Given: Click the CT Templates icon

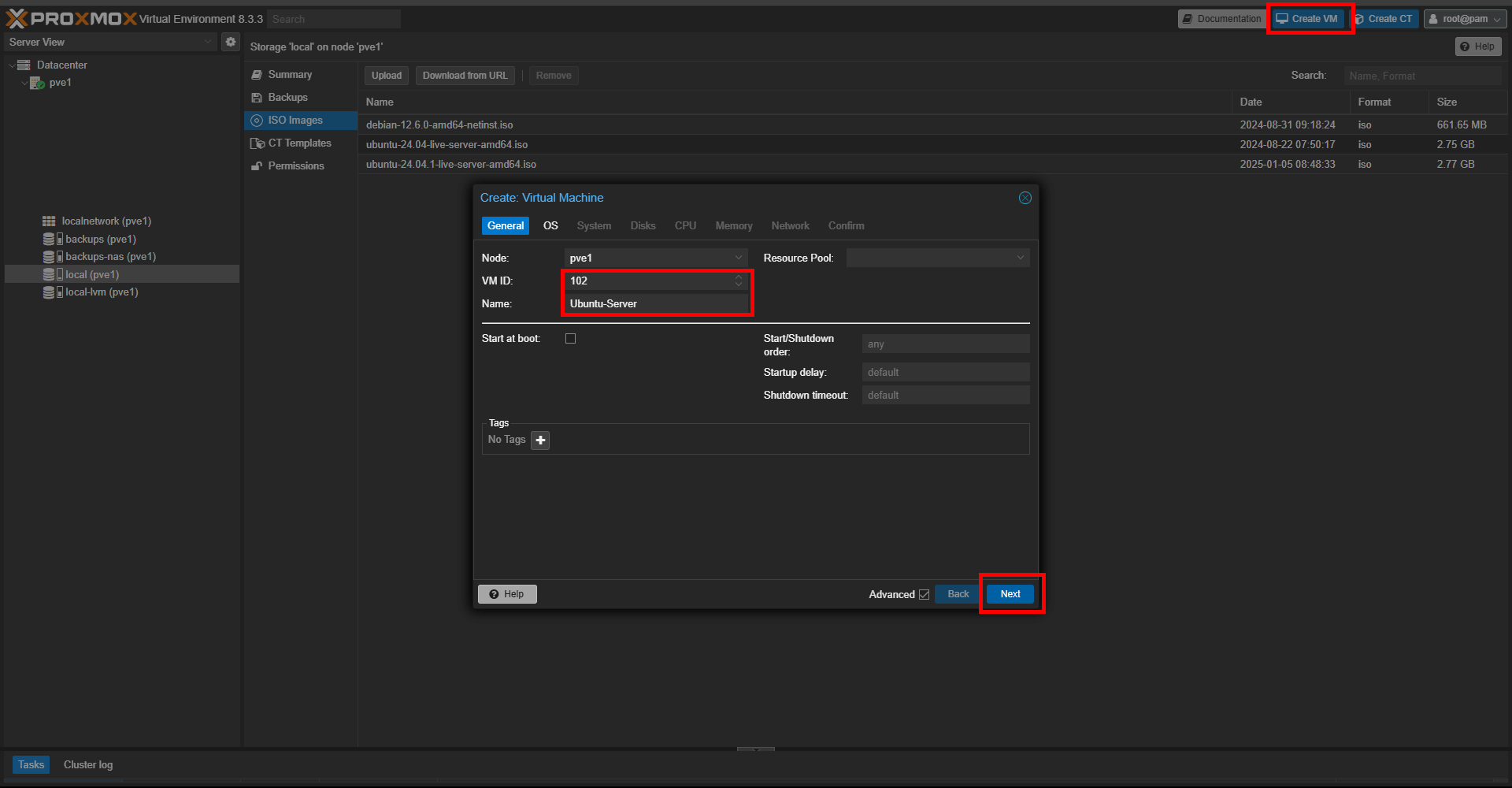Looking at the screenshot, I should (257, 143).
